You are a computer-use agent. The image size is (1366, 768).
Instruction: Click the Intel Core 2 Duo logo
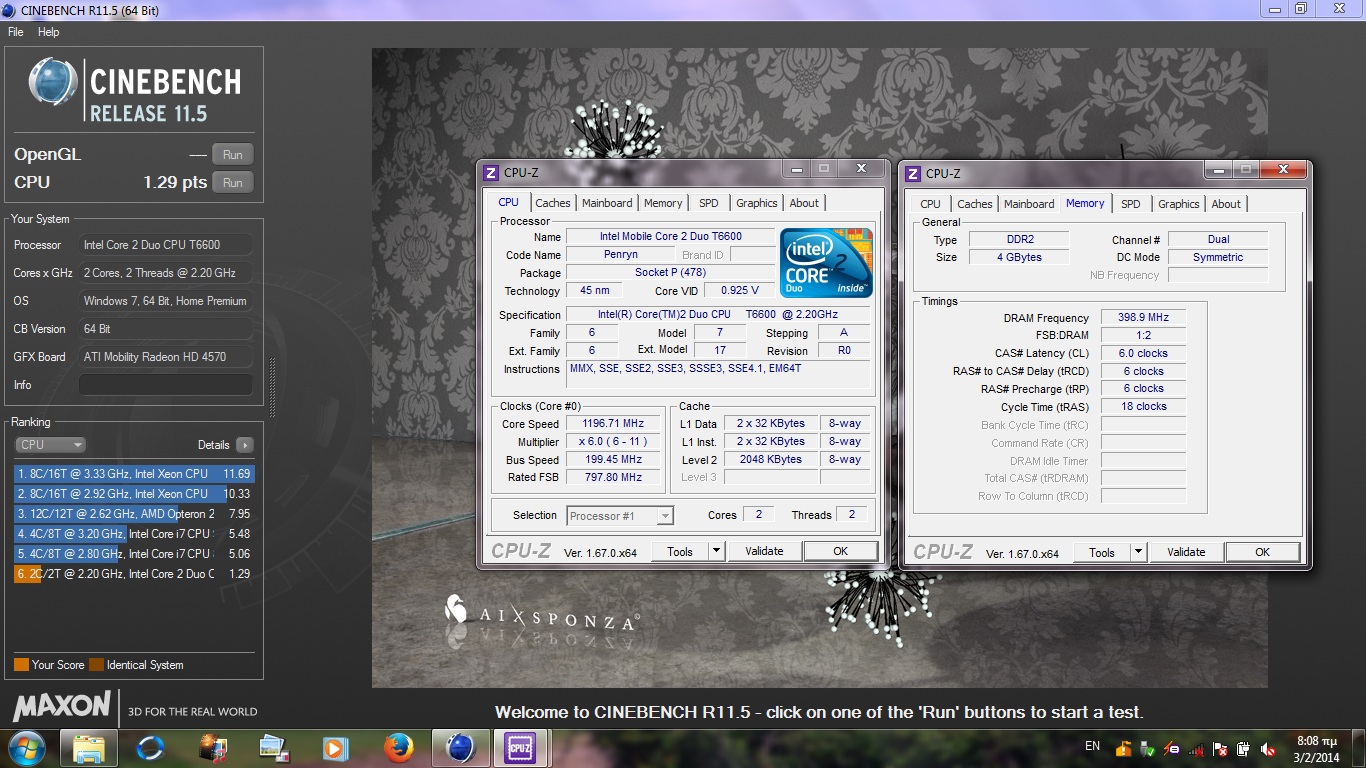[826, 263]
